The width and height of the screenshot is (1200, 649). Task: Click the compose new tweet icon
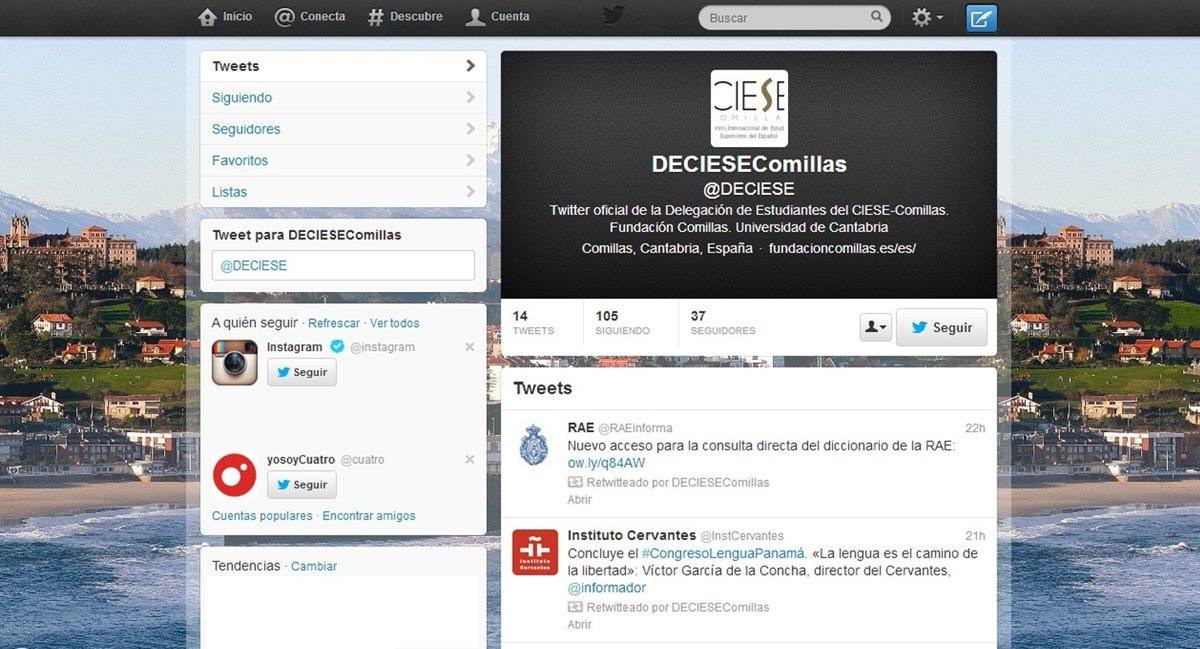tap(981, 18)
